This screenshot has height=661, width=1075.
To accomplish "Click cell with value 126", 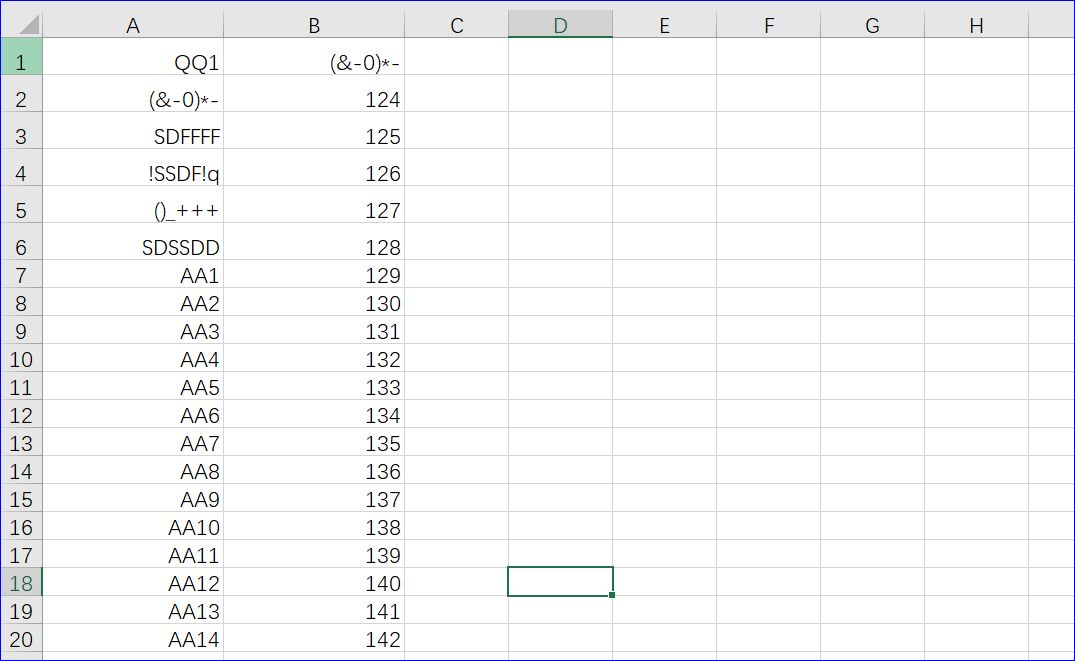I will tap(314, 167).
